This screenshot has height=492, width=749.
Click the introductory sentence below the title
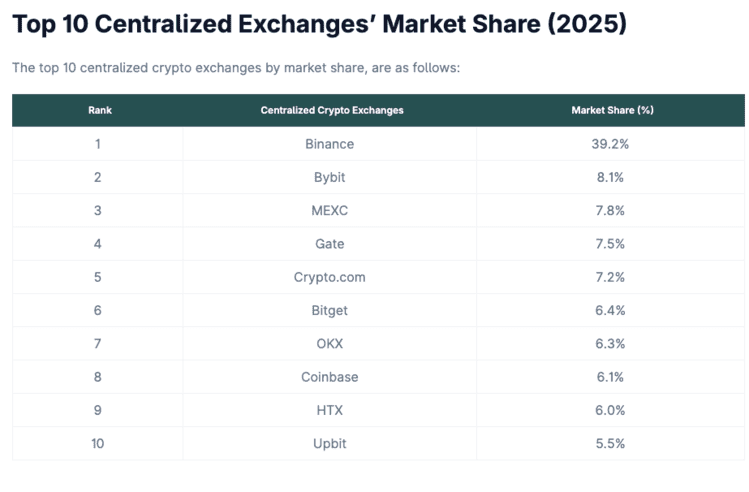pos(236,68)
